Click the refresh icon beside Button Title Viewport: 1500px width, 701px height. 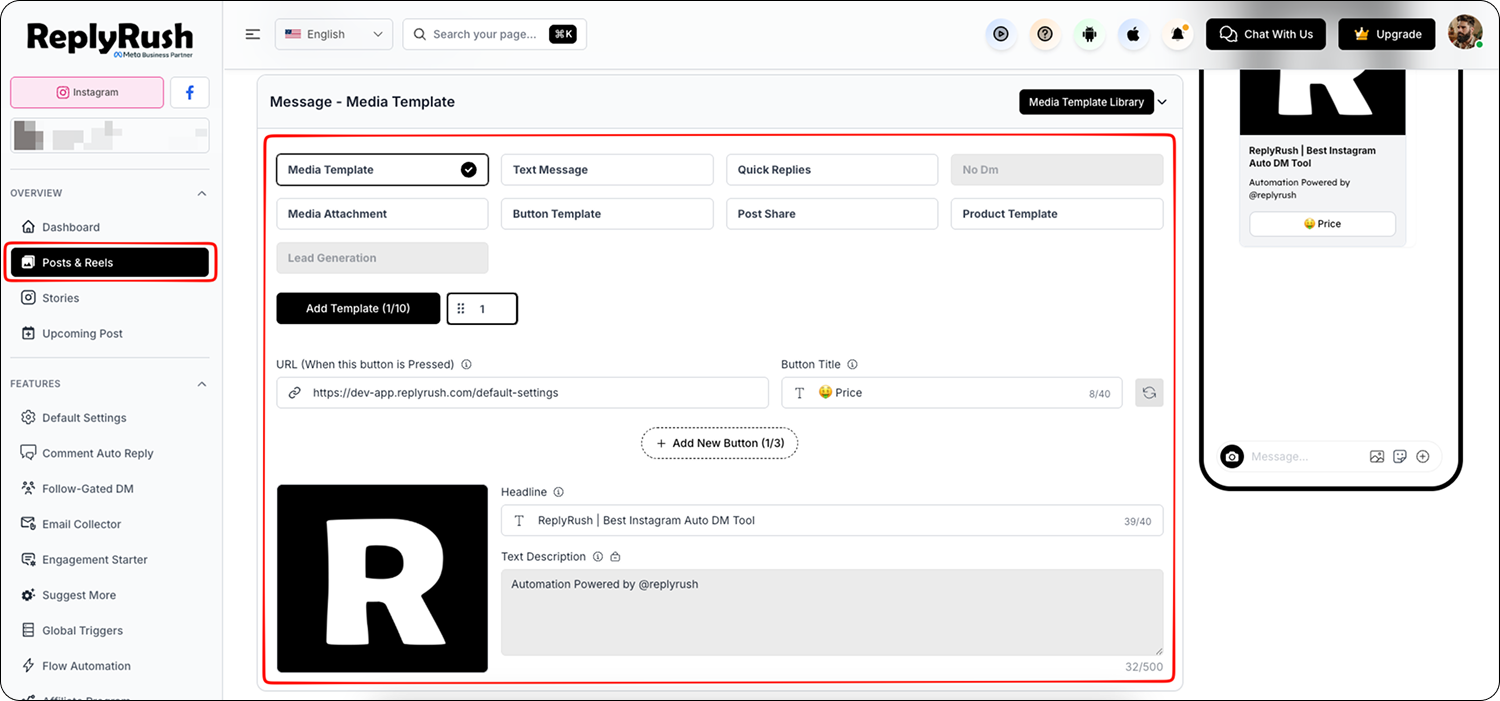pos(1149,393)
